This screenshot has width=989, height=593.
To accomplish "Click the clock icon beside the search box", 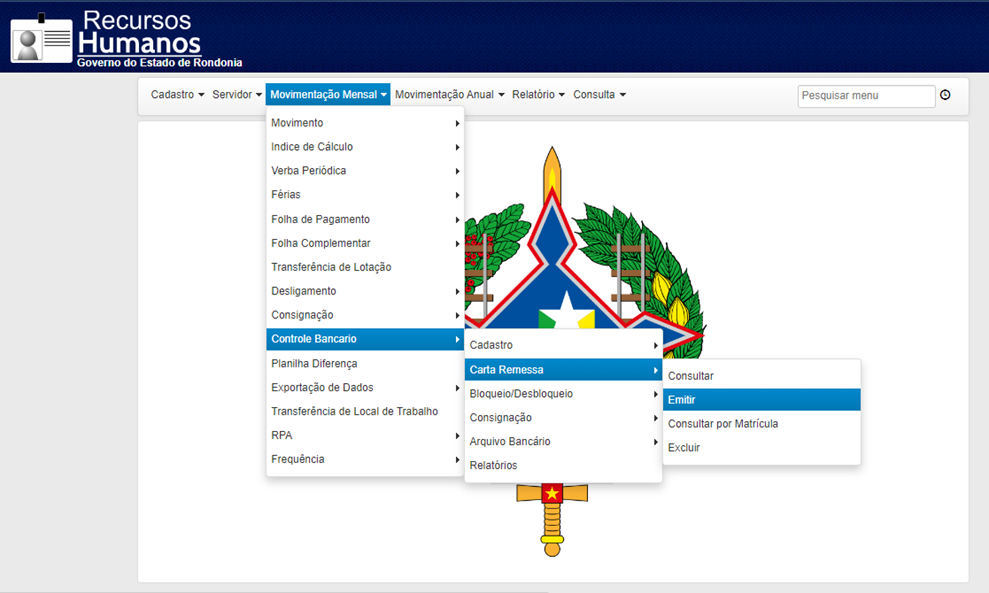I will click(945, 95).
